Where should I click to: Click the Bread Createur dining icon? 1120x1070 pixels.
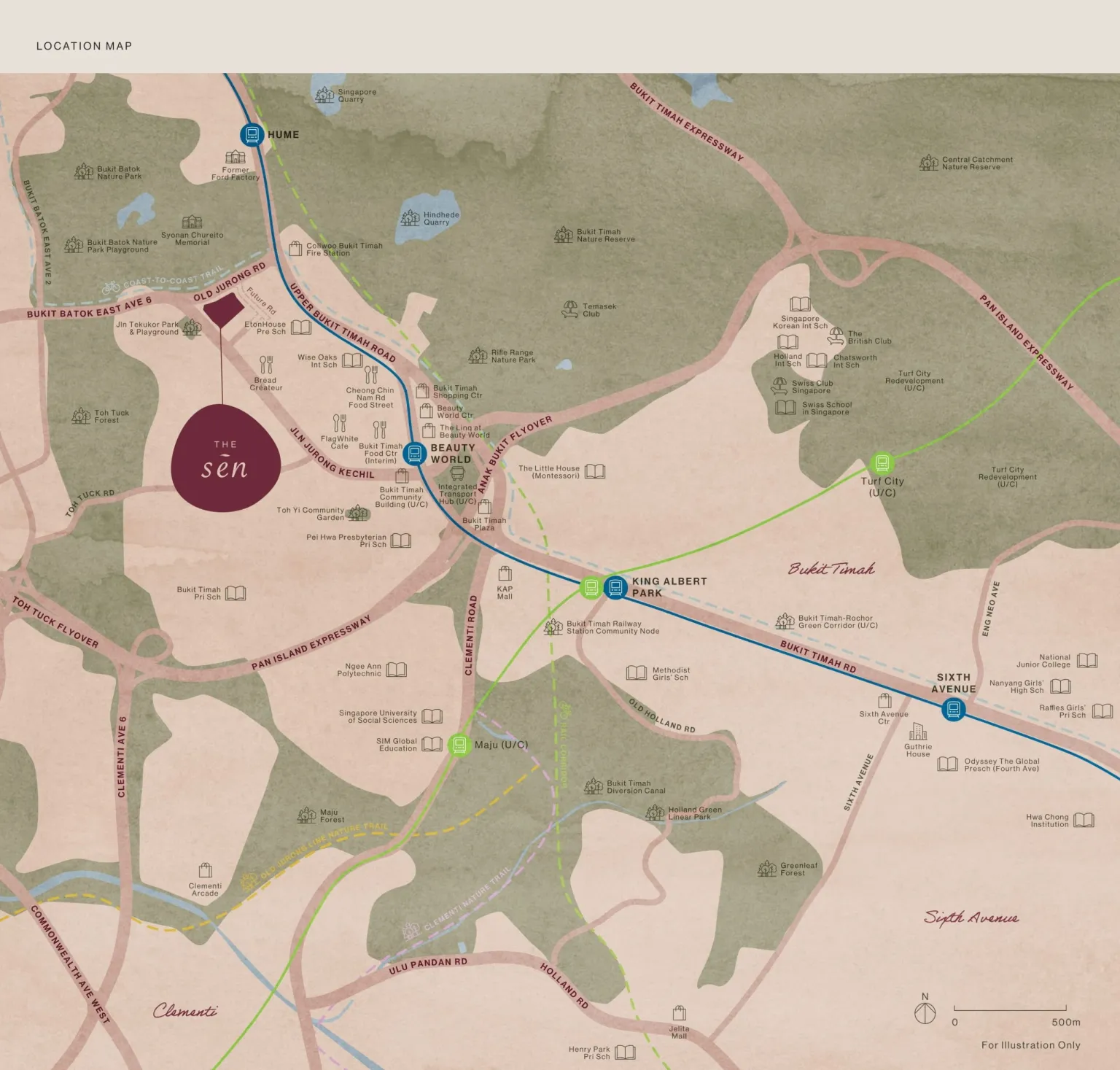coord(266,365)
